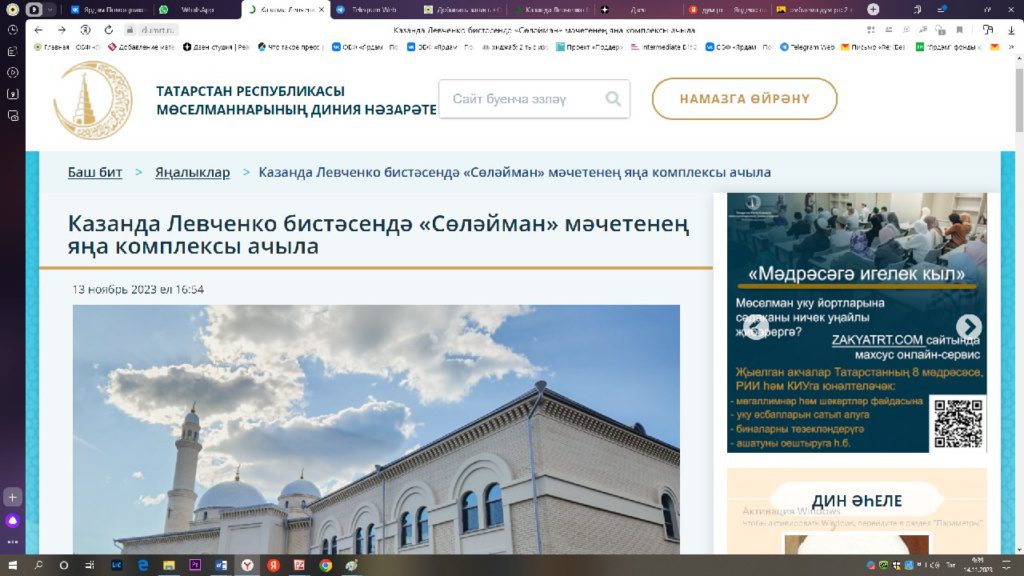Viewport: 1024px width, 576px height.
Task: Open the bookmark flag icon in address bar
Action: (x=959, y=30)
